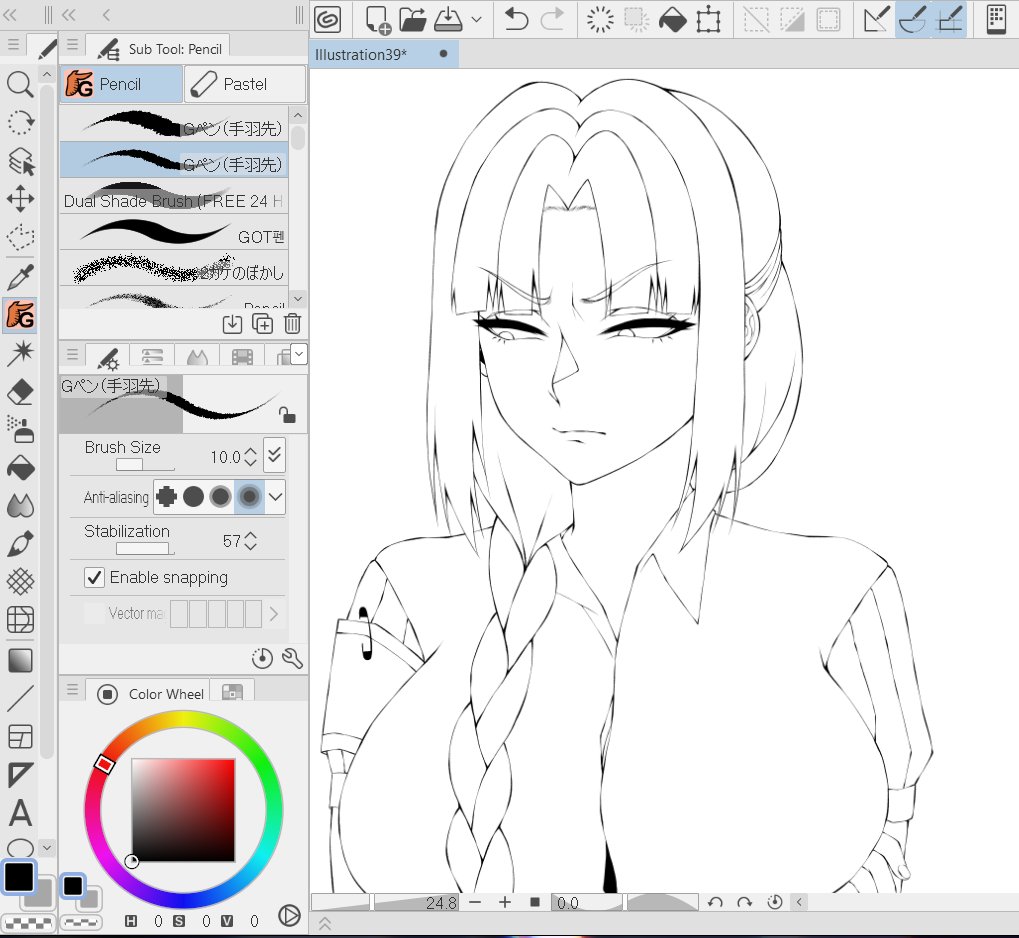Delete selected sub tool with trash icon
Screen dimensions: 1019x938
tap(292, 324)
